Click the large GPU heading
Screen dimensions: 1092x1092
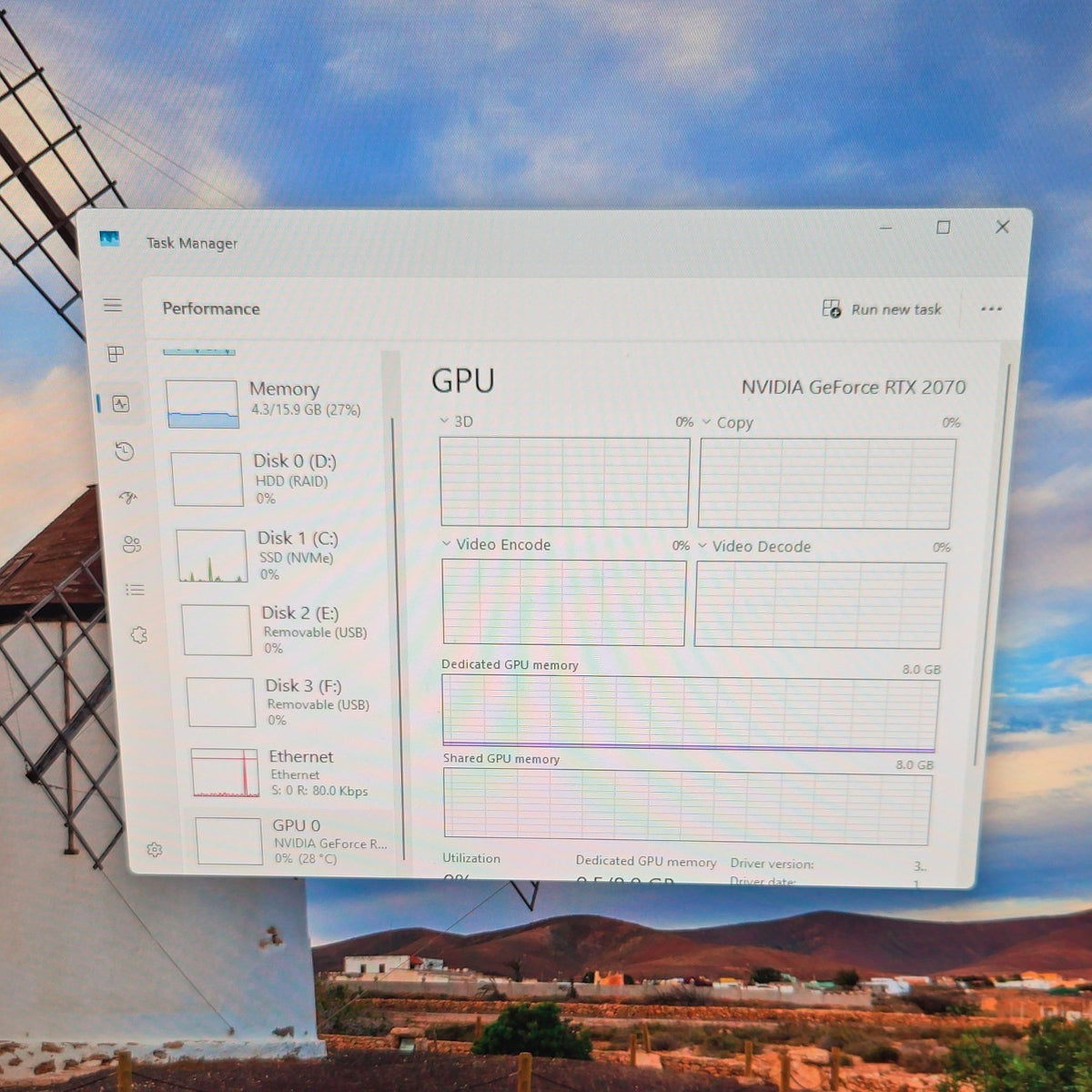coord(463,380)
